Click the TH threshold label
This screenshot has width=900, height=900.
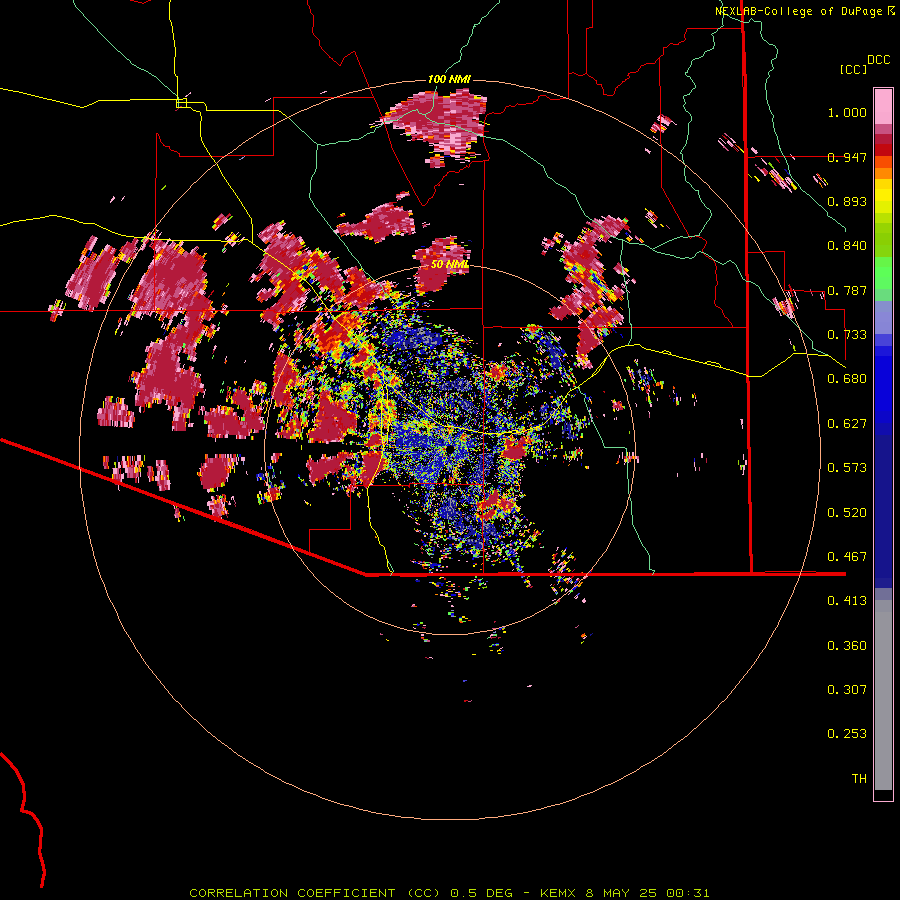pyautogui.click(x=859, y=779)
